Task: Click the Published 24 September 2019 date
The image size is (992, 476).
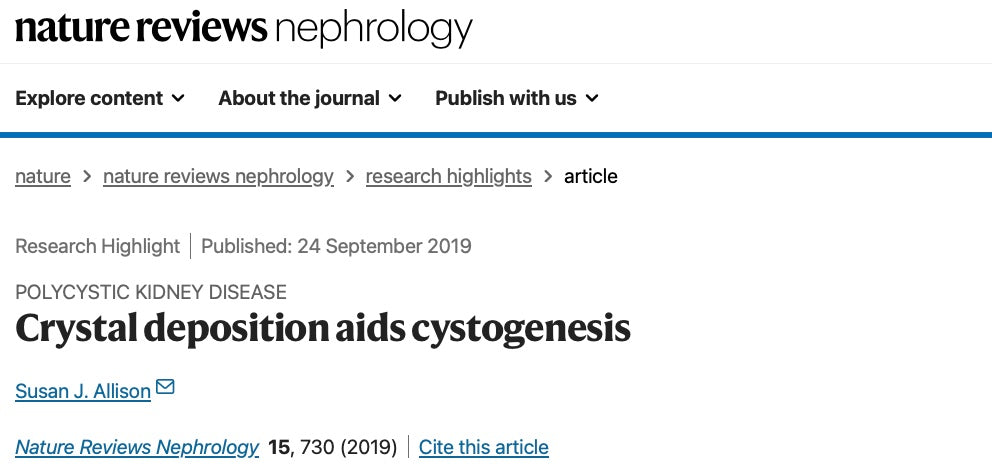Action: 336,246
